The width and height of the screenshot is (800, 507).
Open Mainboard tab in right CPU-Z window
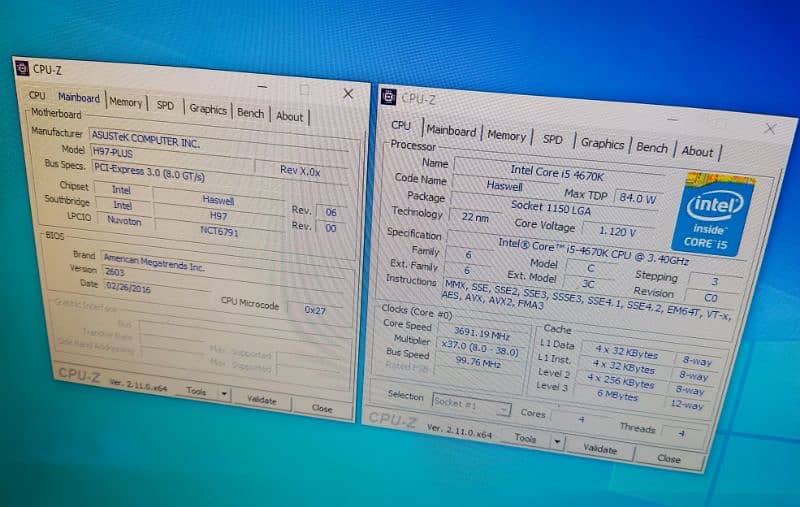click(x=451, y=131)
